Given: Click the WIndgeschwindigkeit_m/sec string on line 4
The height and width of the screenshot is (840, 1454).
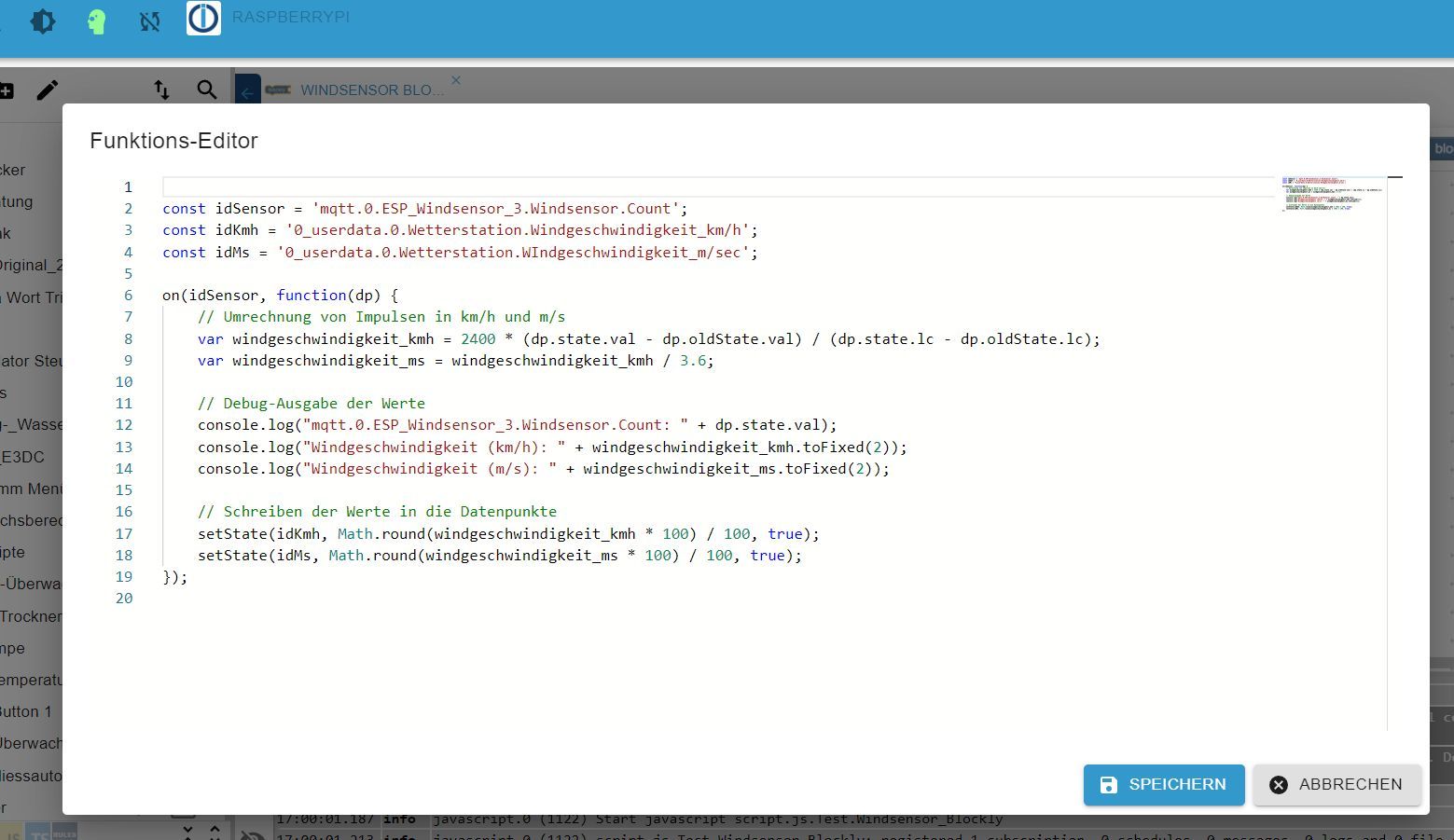Looking at the screenshot, I should point(513,252).
